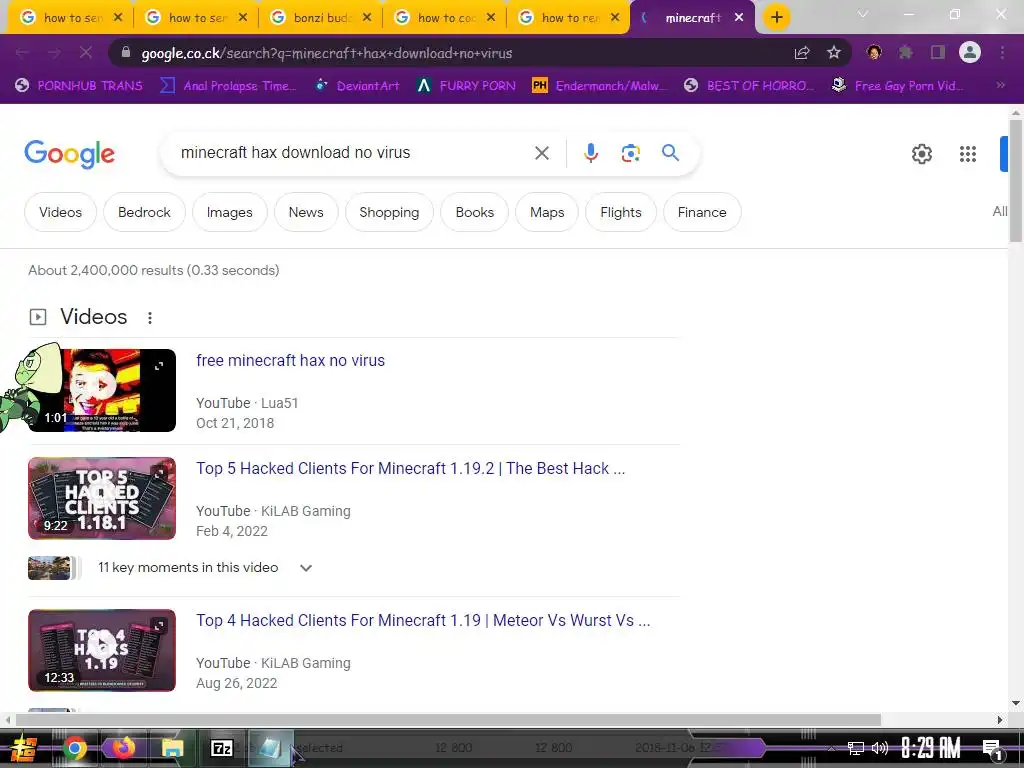The width and height of the screenshot is (1024, 768).
Task: Filter results by Images
Action: 229,212
